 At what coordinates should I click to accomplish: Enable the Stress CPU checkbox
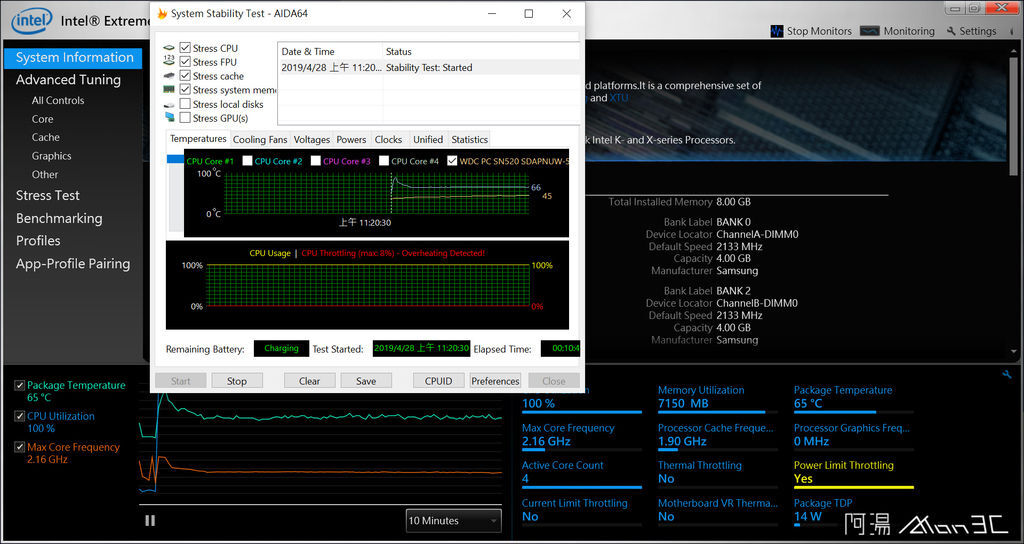click(185, 48)
